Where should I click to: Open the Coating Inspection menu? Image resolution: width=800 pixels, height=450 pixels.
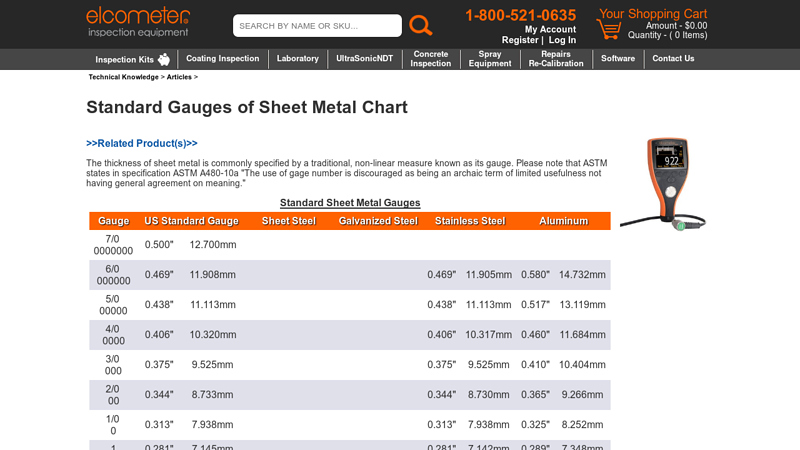(x=222, y=59)
